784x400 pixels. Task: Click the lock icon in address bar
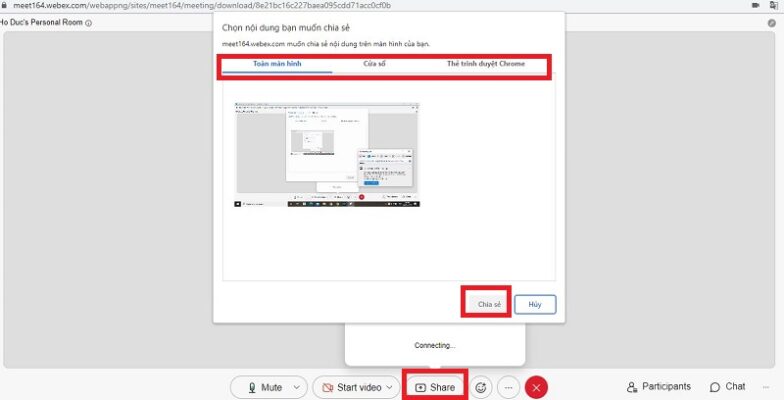5,5
